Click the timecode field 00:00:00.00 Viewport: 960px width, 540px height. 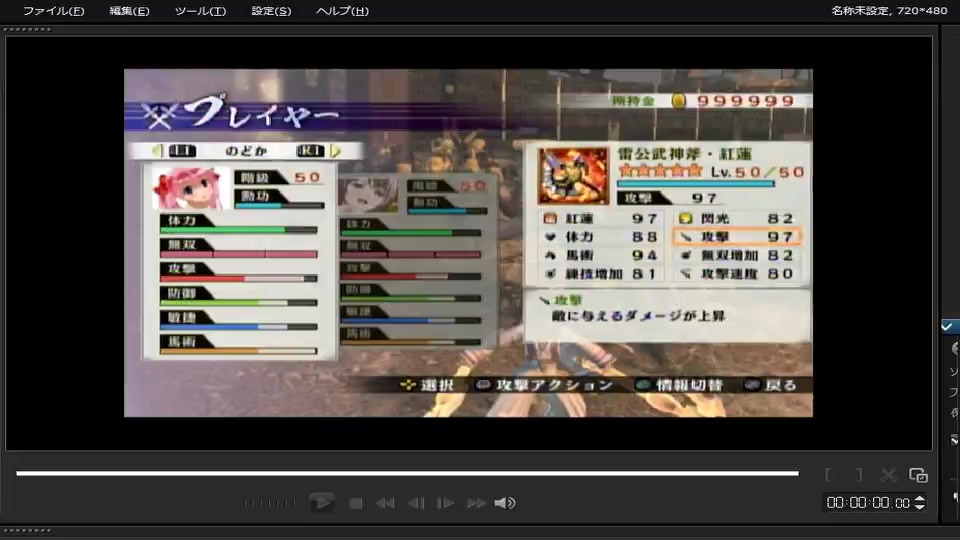(868, 503)
